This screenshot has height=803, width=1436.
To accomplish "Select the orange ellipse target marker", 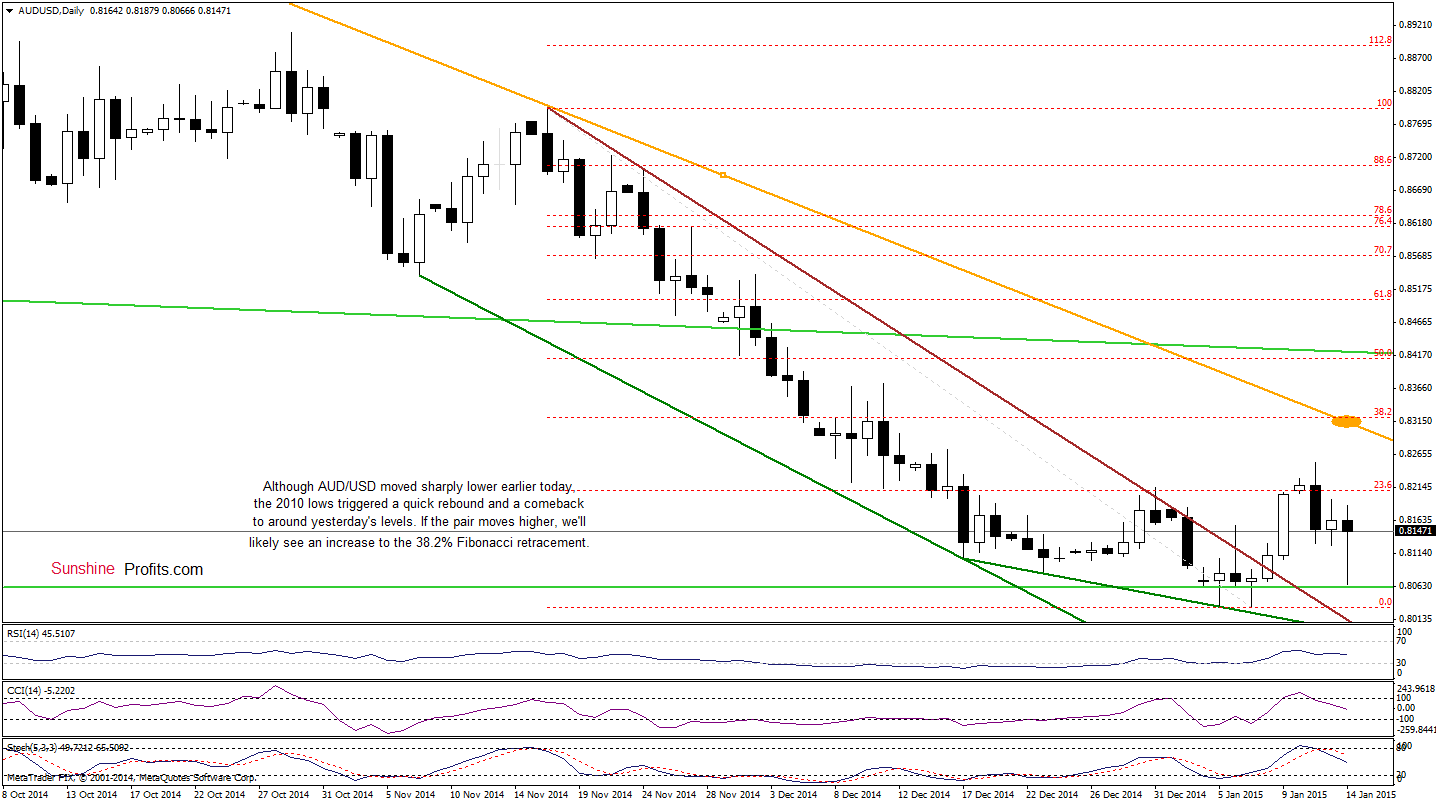I will pyautogui.click(x=1346, y=421).
